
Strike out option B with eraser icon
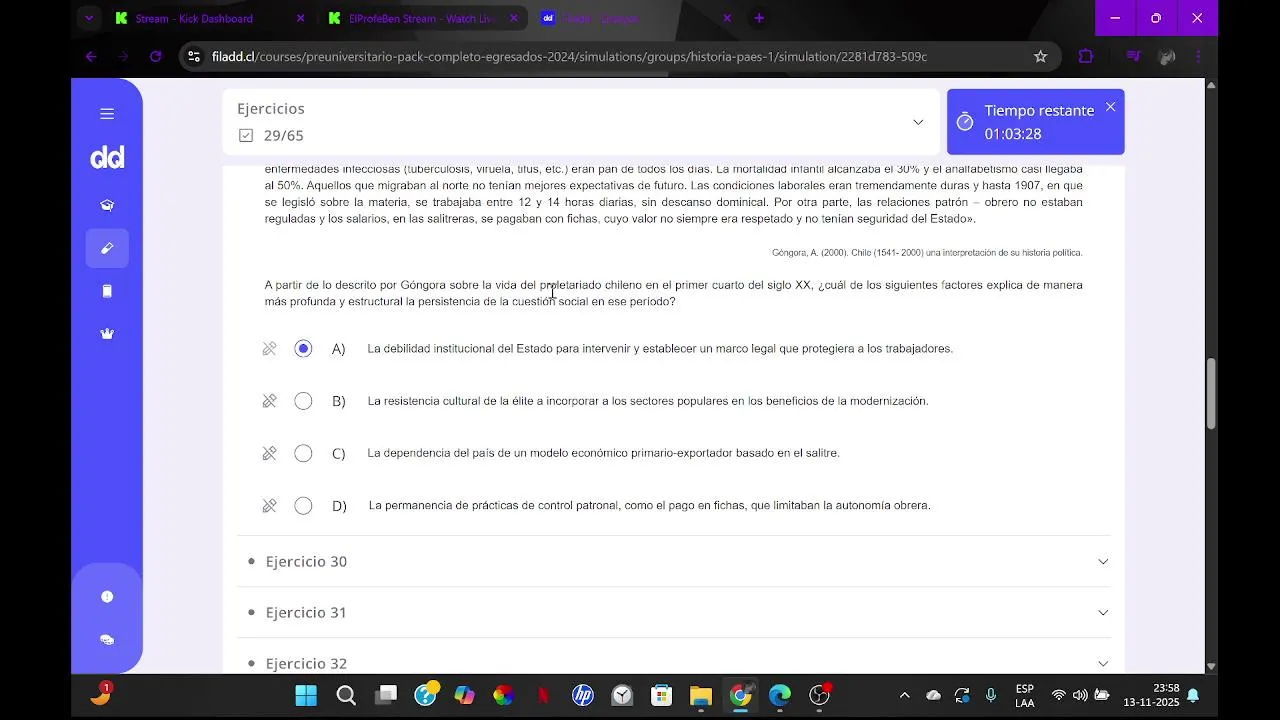[269, 401]
